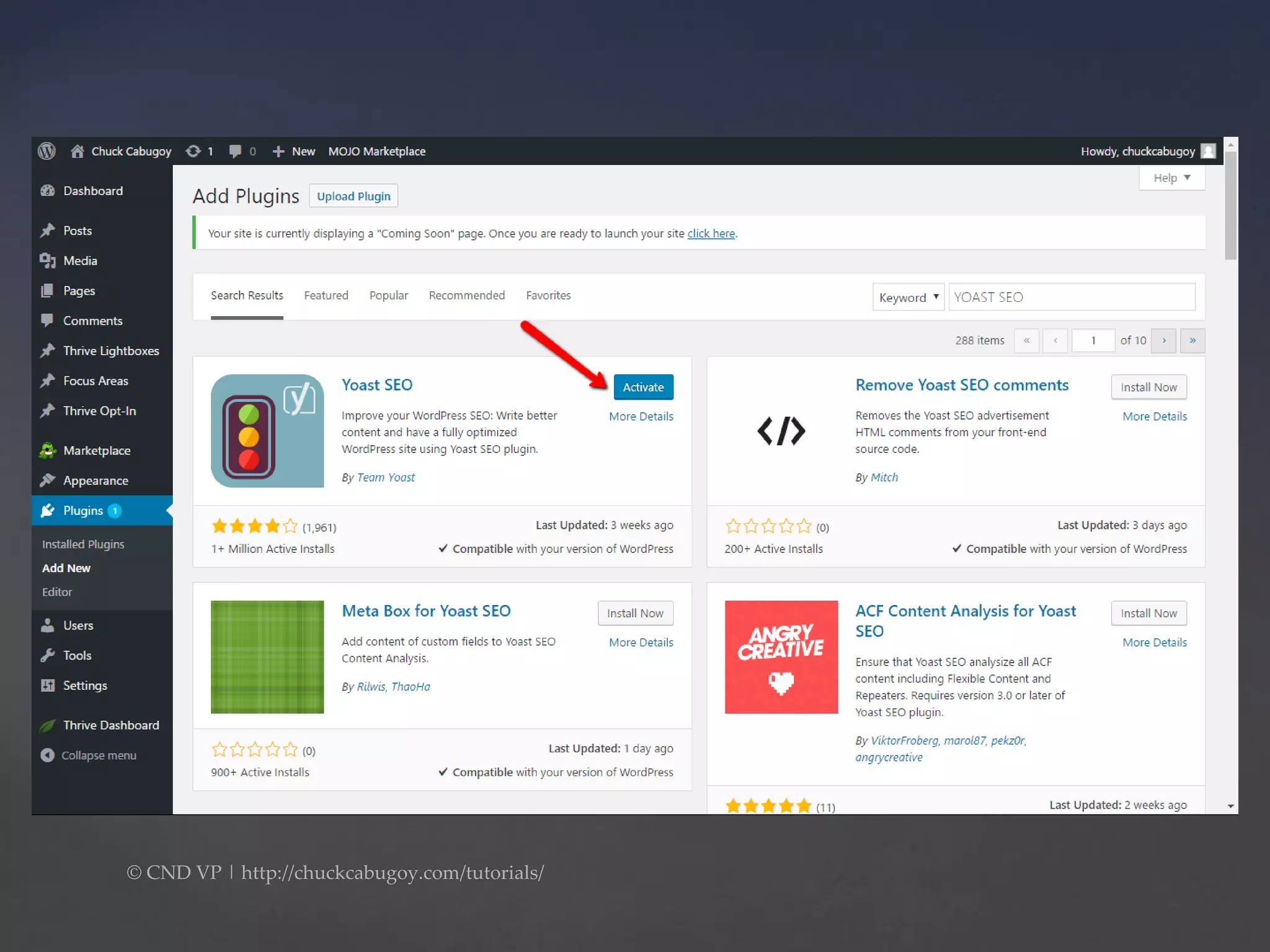Open the Meta Box for Yoast SEO title
Screen dimensions: 1270x952
click(426, 611)
